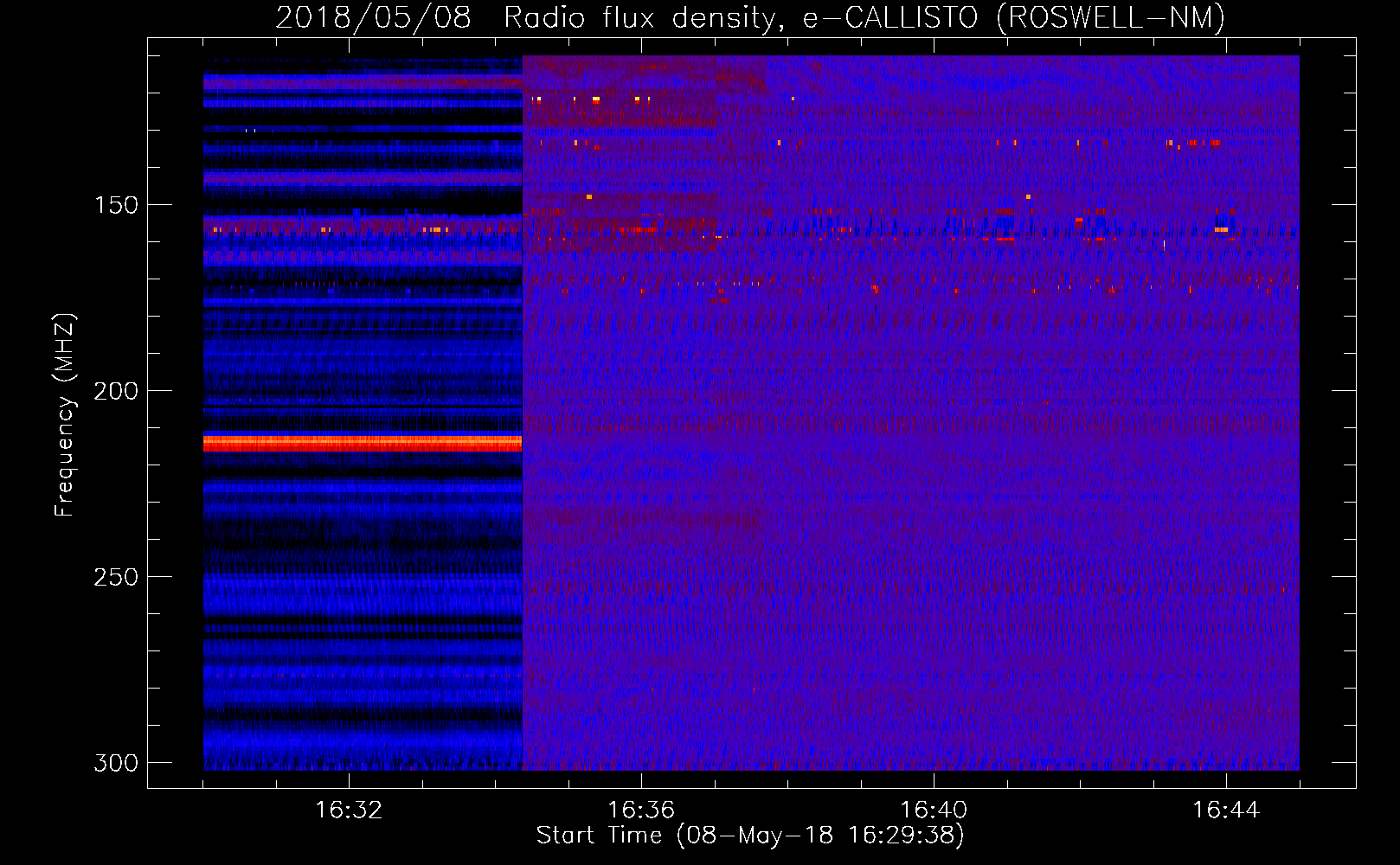
Task: Click the bright orange-red band near 214 MHz
Action: click(x=363, y=442)
